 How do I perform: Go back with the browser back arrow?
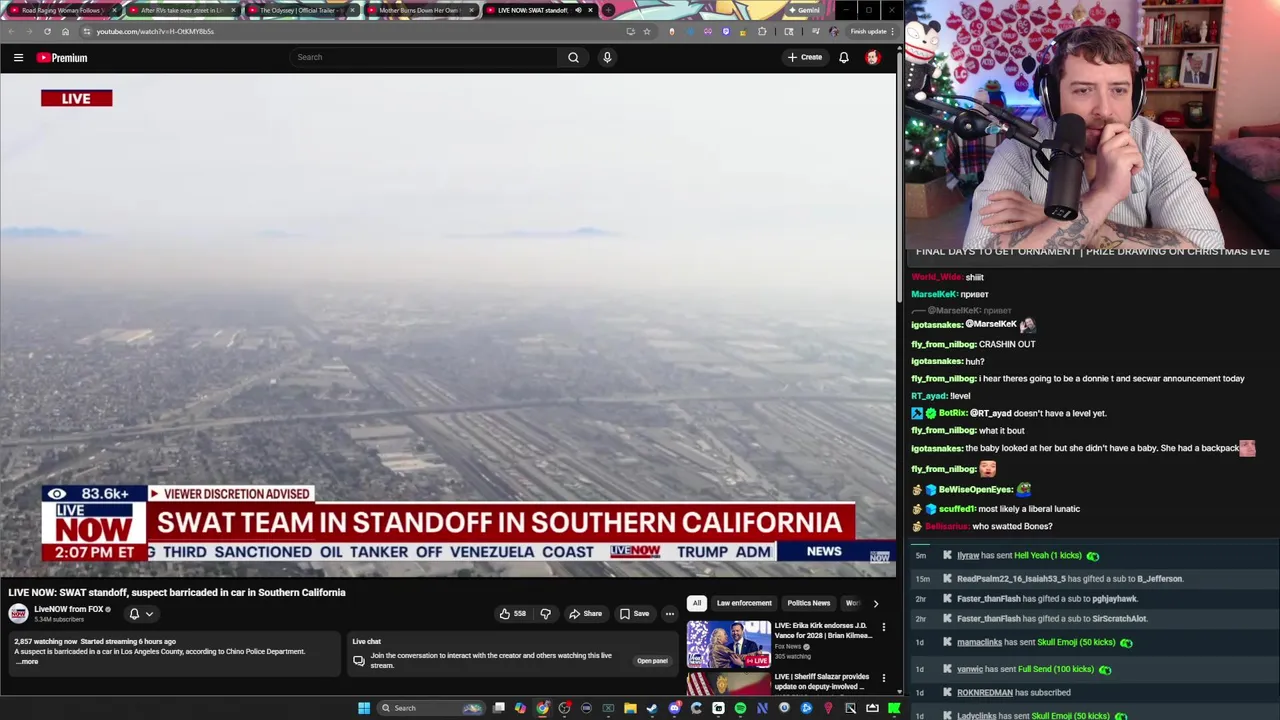[x=11, y=31]
